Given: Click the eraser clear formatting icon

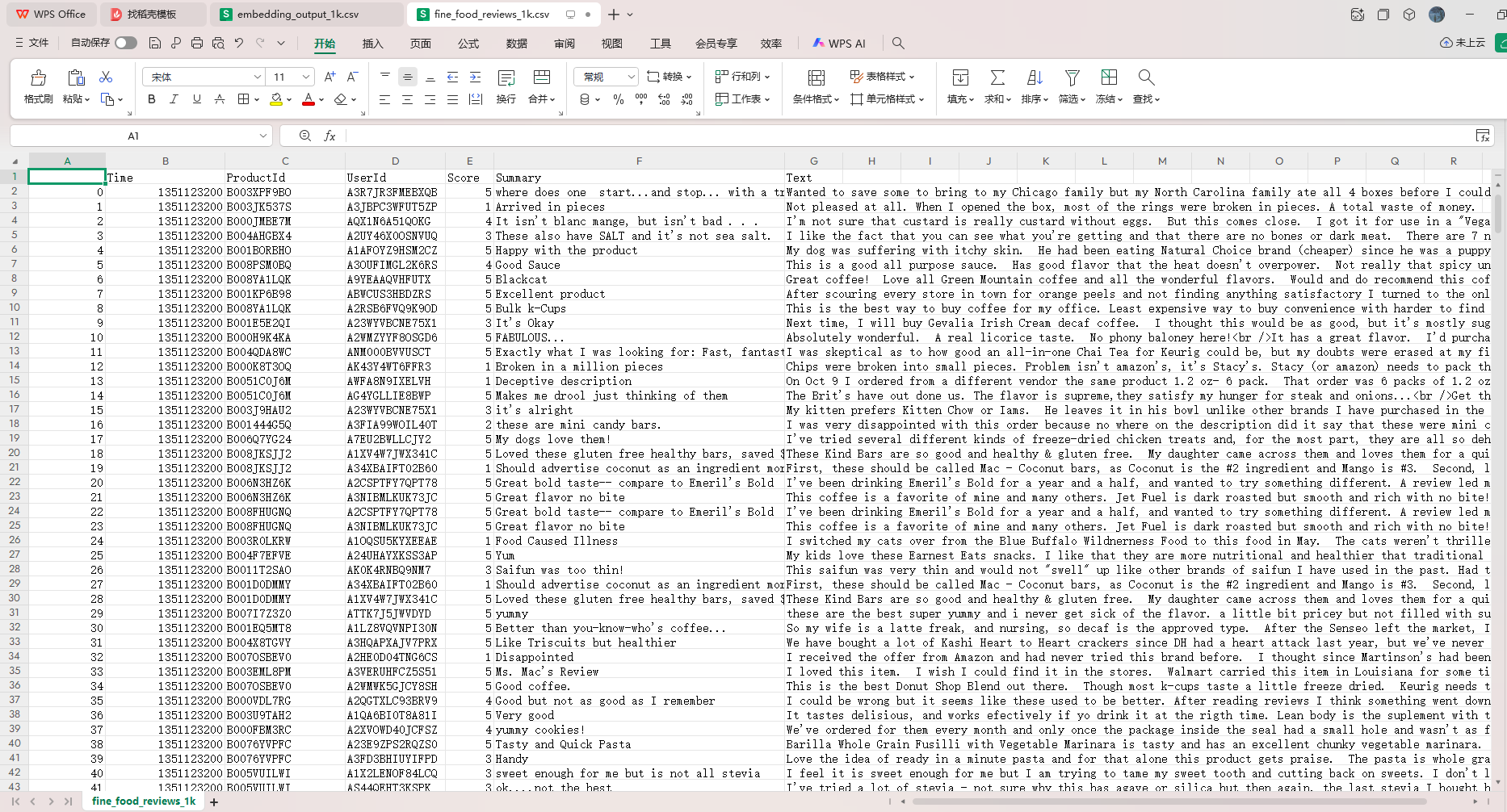Looking at the screenshot, I should [341, 99].
